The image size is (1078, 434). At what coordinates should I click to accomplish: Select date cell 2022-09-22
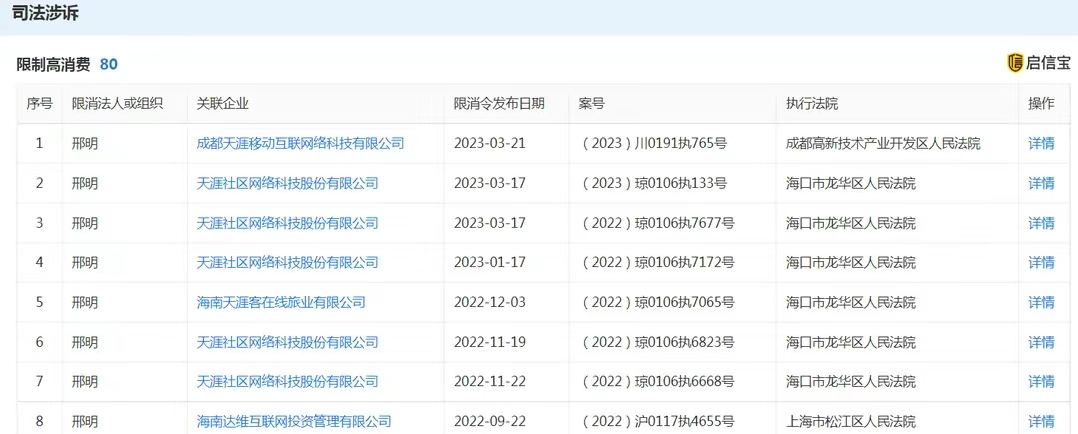pos(489,422)
